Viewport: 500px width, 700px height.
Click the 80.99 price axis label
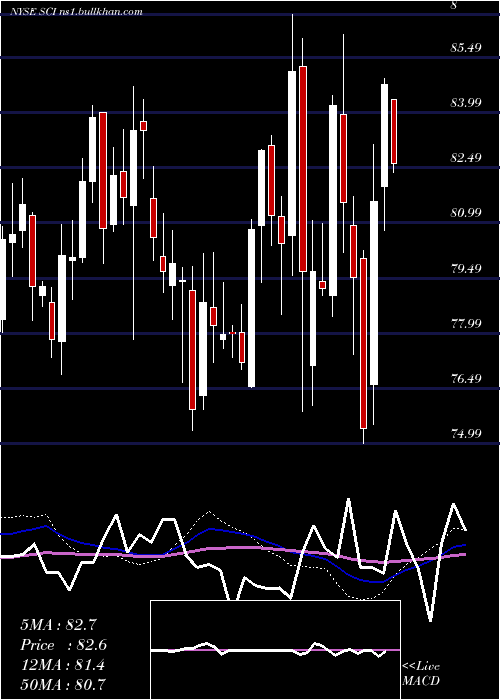pos(467,213)
